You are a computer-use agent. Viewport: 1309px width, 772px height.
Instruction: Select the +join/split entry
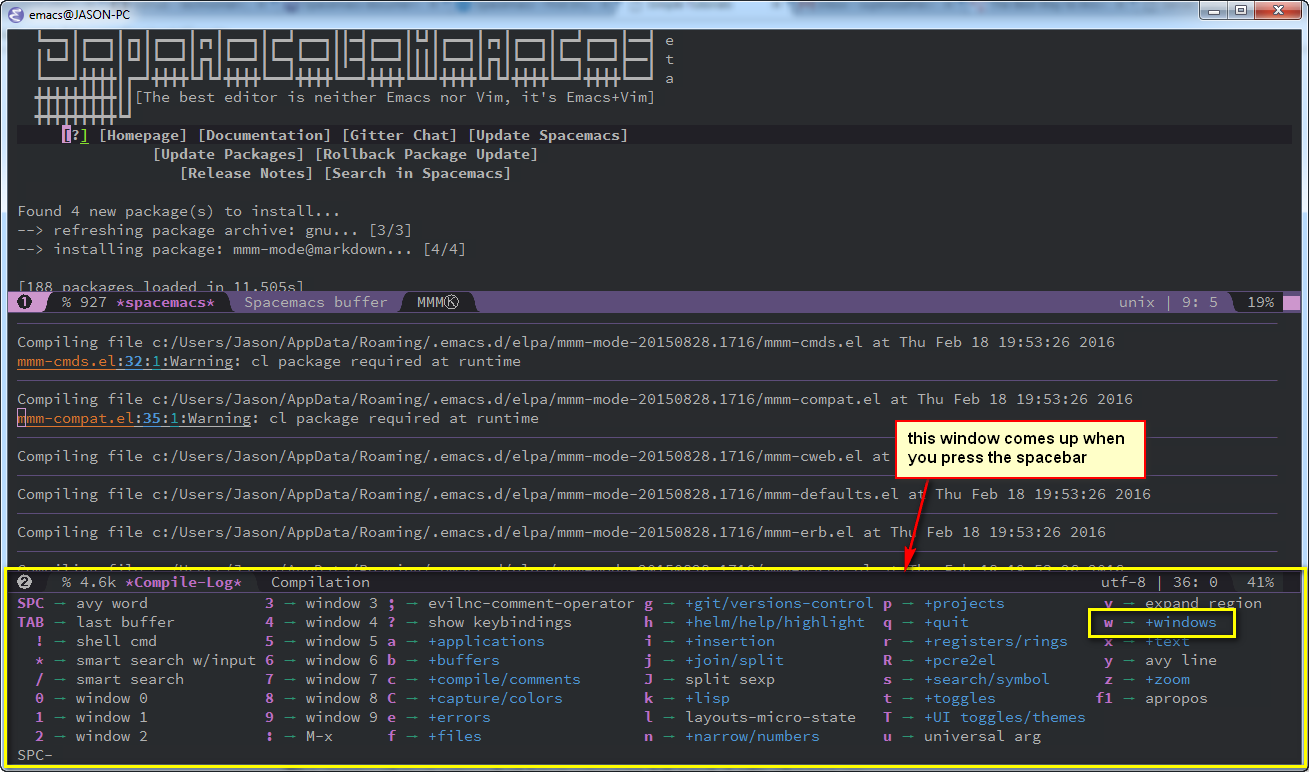pos(734,660)
